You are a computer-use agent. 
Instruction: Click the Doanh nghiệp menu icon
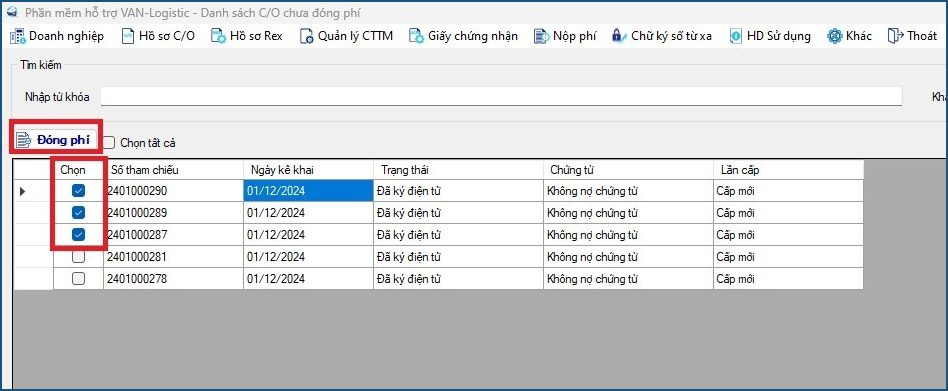(x=18, y=36)
